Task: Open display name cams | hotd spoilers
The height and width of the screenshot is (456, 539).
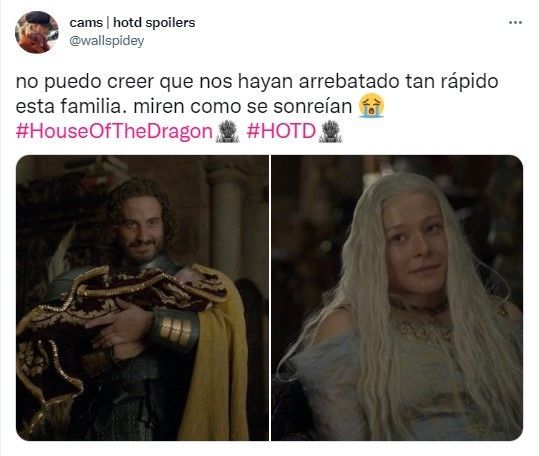Action: click(132, 23)
